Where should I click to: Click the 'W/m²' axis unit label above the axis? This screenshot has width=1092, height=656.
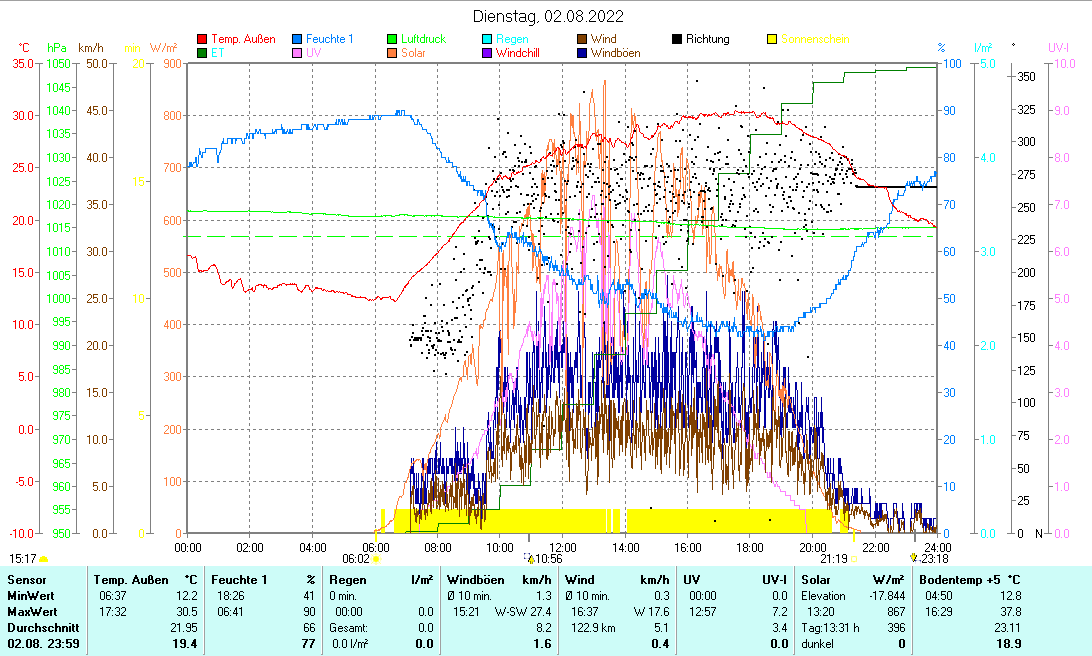click(164, 48)
